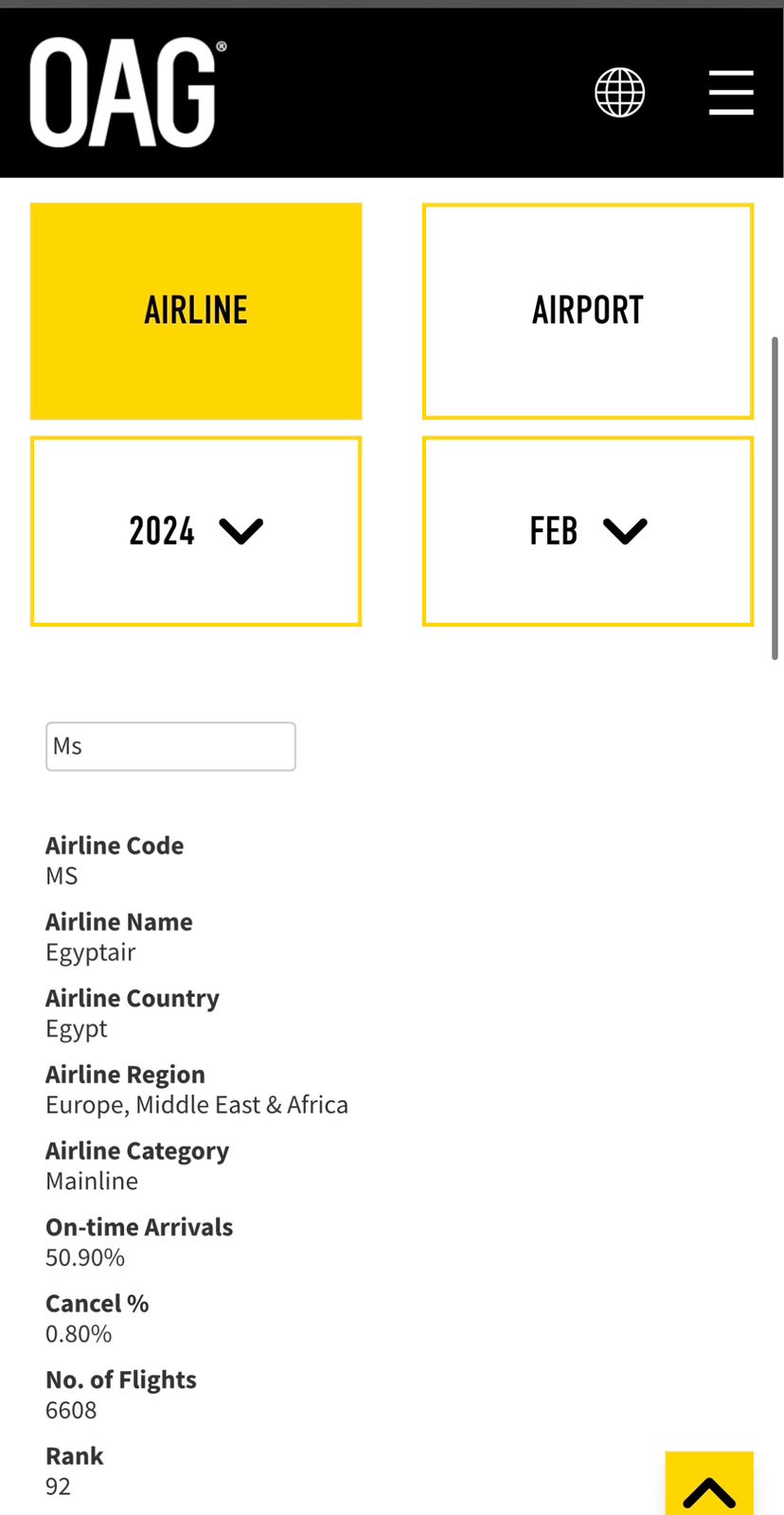Select the AIRLINE tab

point(196,311)
